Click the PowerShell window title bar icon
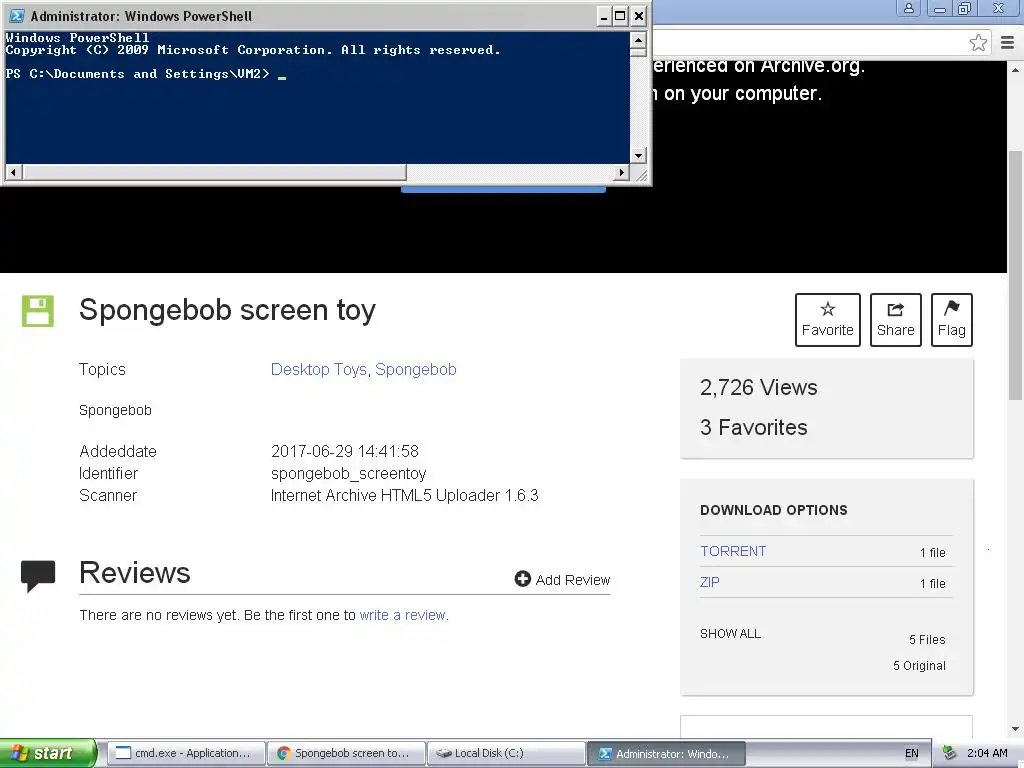 pos(17,16)
